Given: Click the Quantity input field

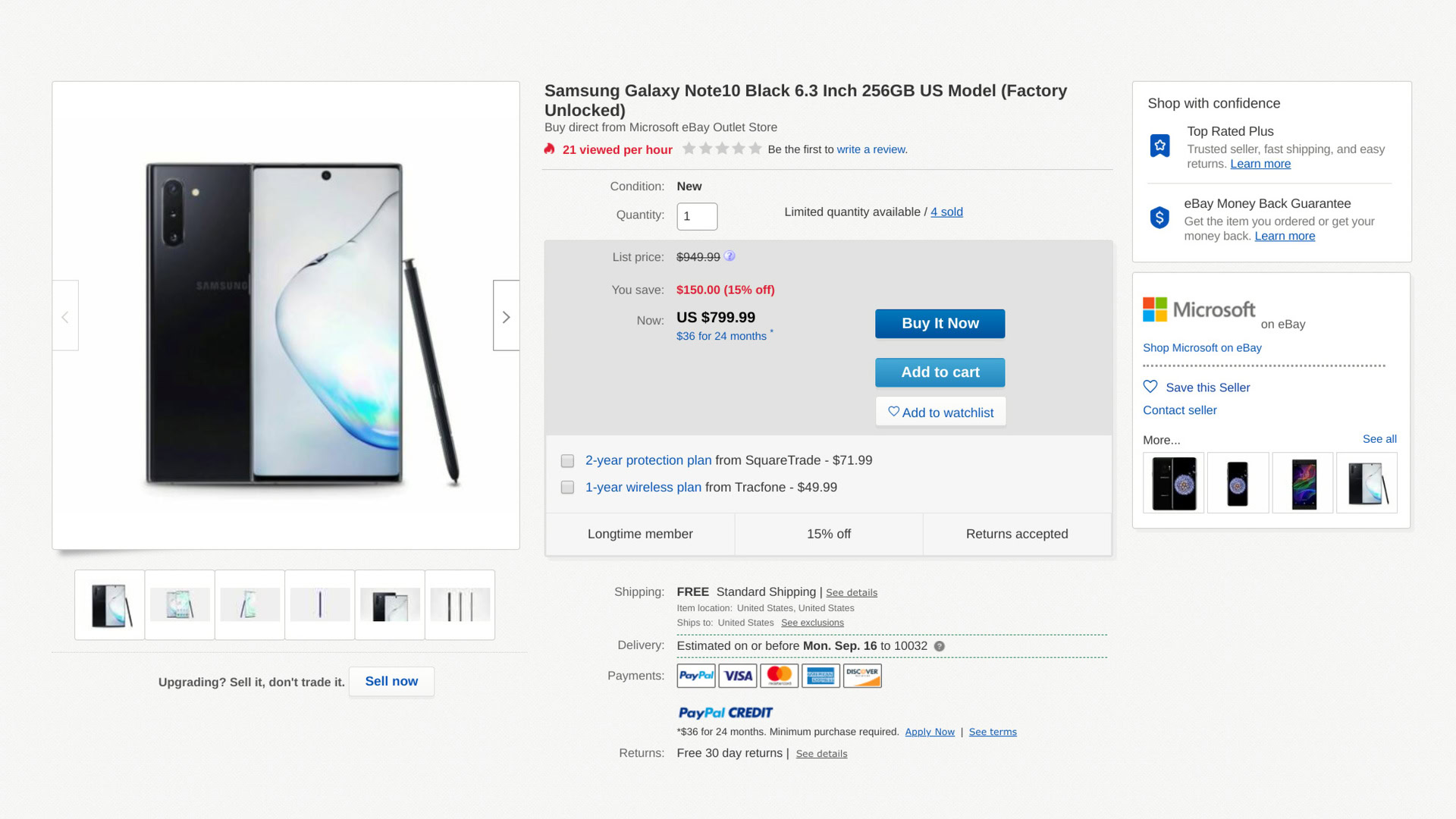Looking at the screenshot, I should click(x=696, y=216).
